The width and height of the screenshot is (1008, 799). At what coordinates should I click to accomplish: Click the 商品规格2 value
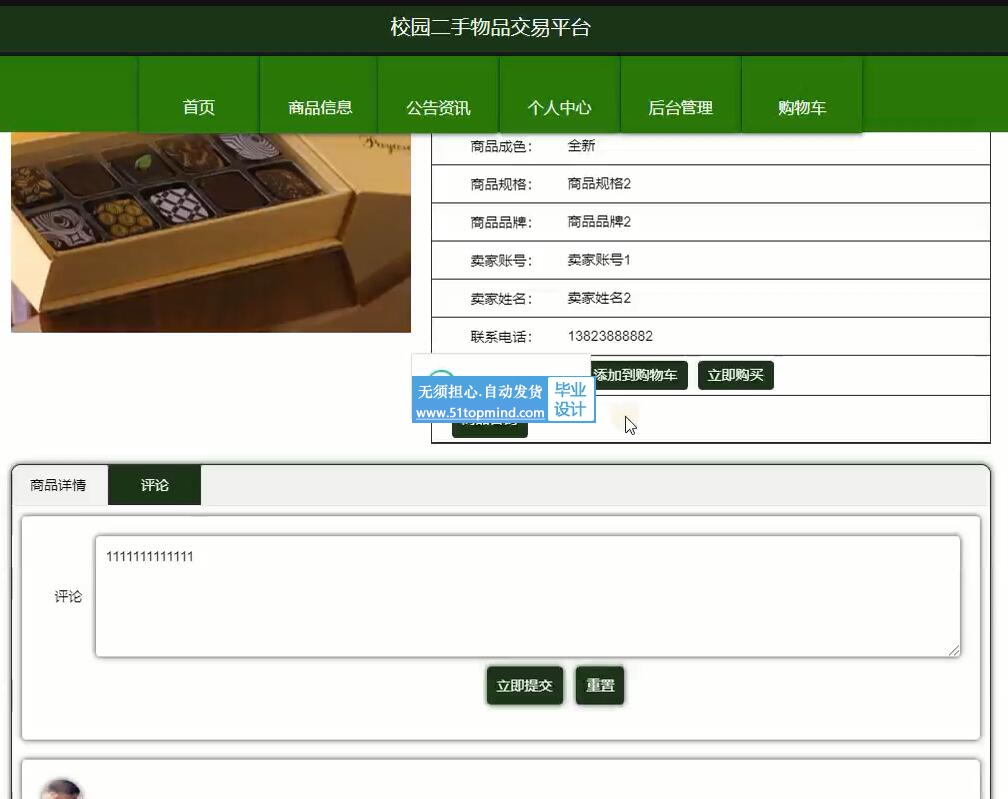(599, 184)
